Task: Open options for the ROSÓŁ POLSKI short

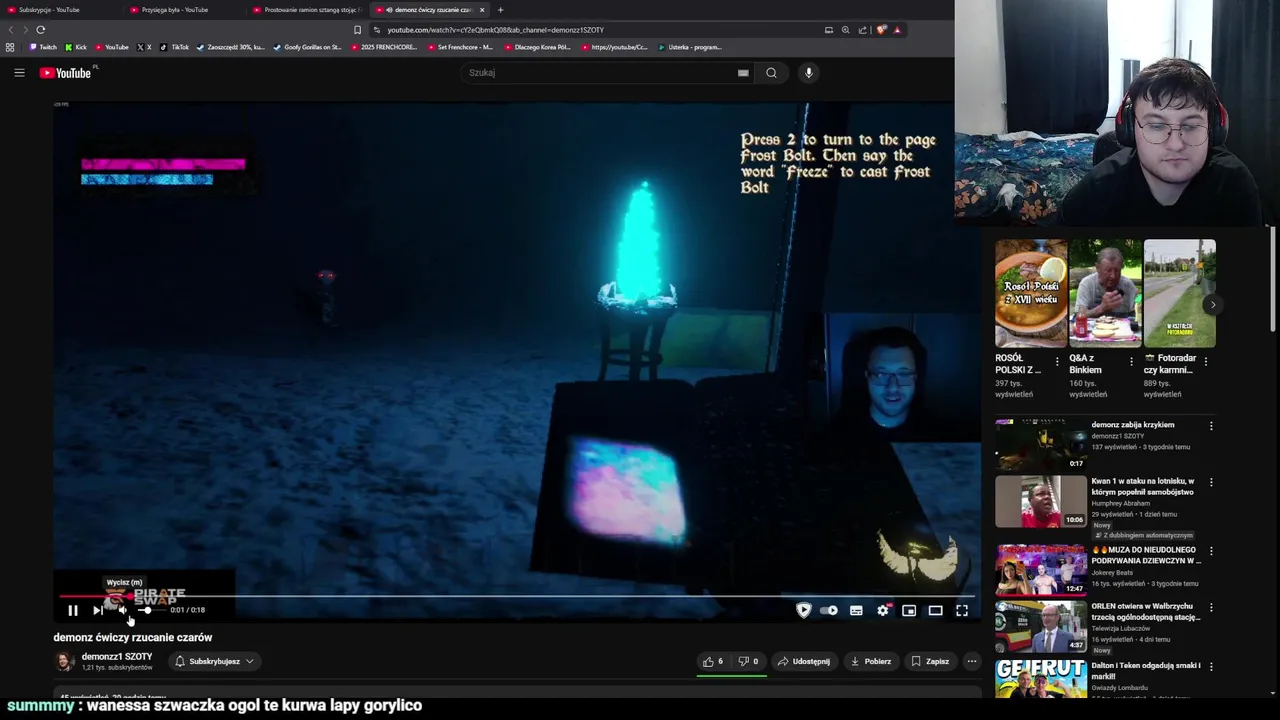Action: (x=1057, y=362)
